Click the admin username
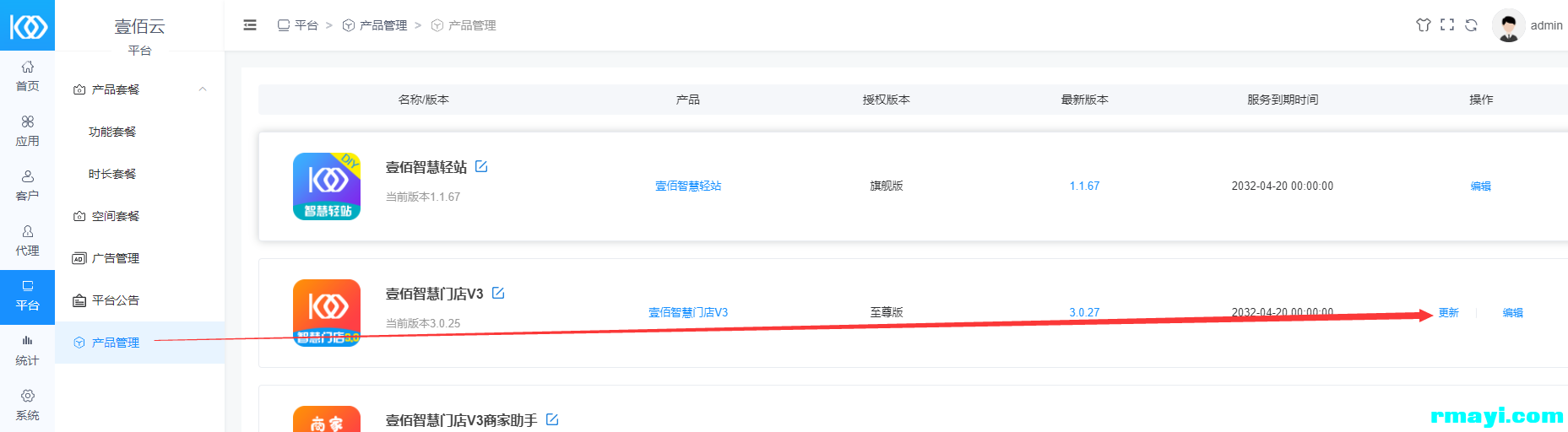The image size is (1568, 432). (x=1547, y=25)
